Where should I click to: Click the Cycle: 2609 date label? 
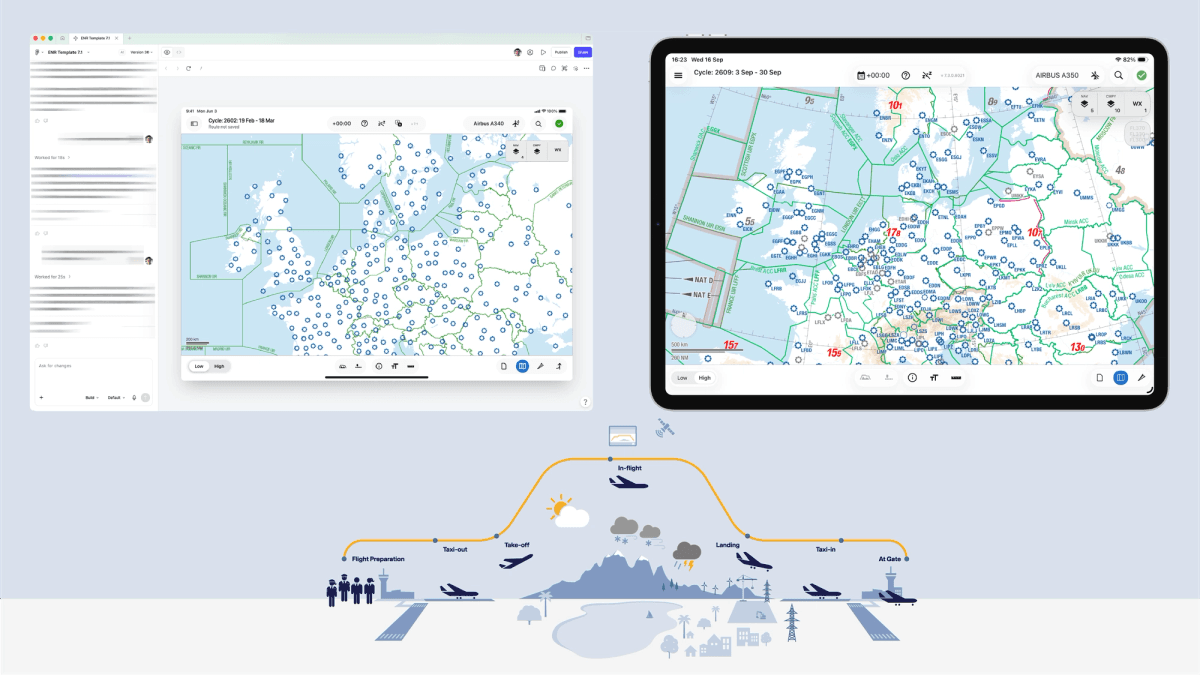pyautogui.click(x=738, y=73)
